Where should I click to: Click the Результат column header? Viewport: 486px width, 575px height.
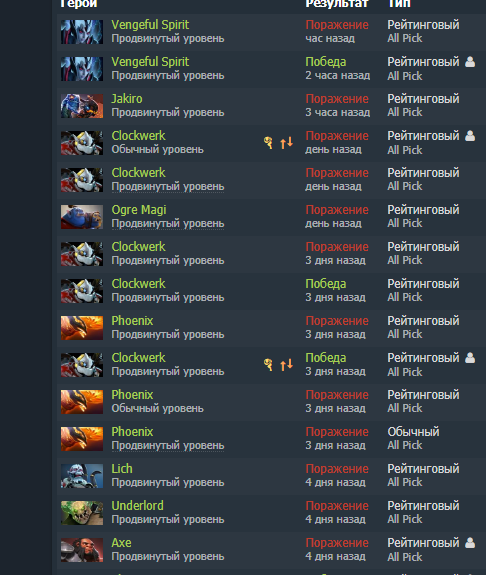[x=336, y=3]
